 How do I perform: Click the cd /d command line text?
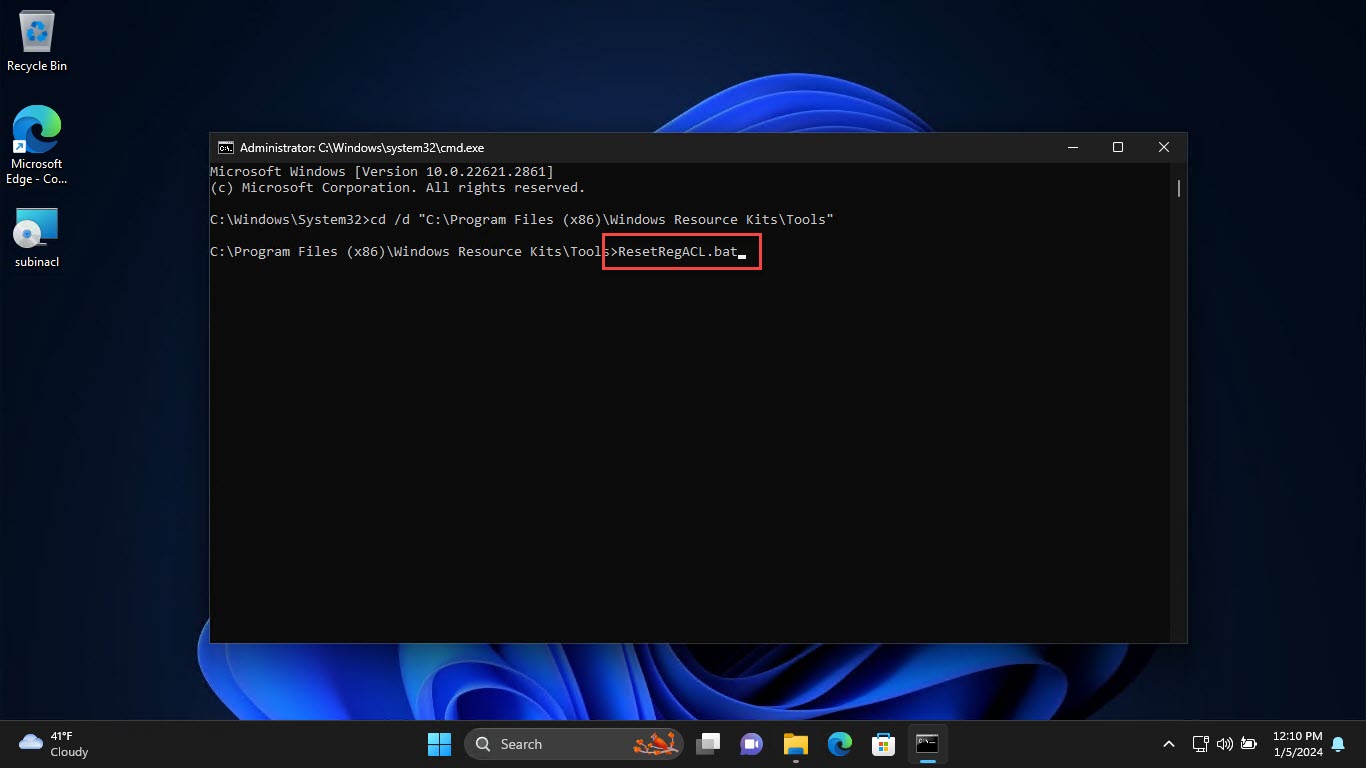click(602, 220)
